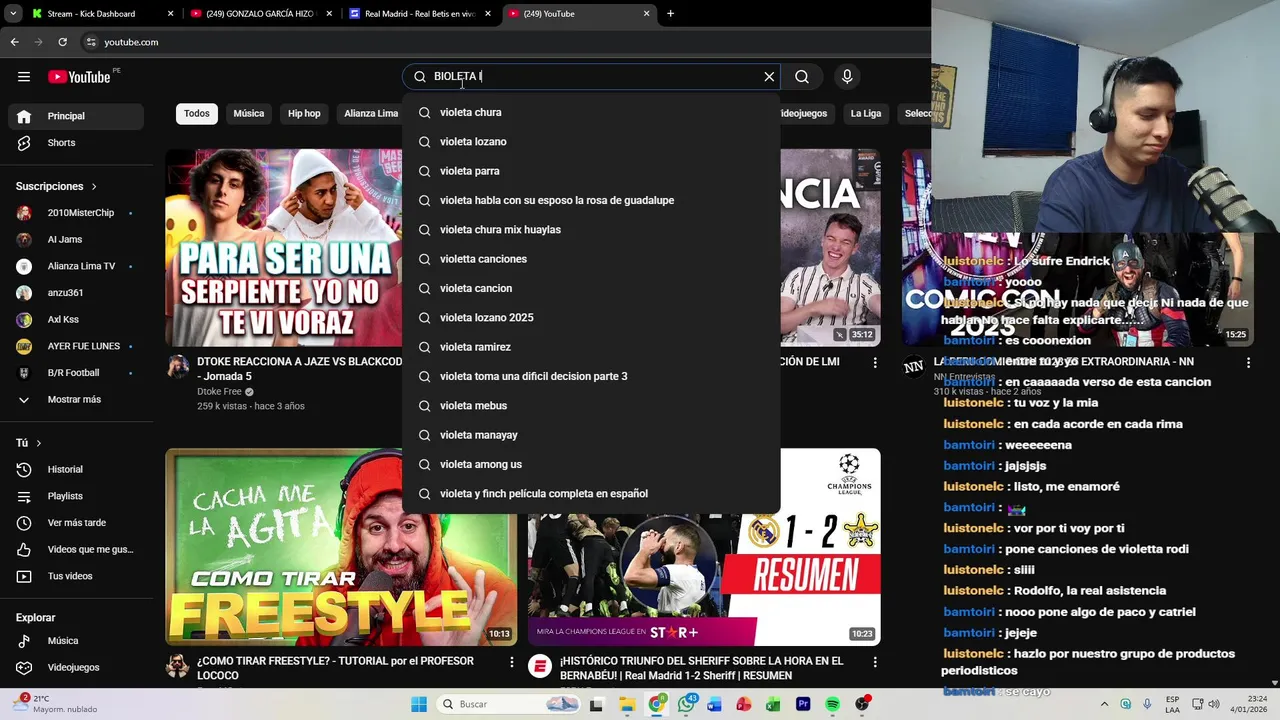This screenshot has width=1280, height=720.
Task: Open Excel from the taskbar
Action: pyautogui.click(x=773, y=704)
